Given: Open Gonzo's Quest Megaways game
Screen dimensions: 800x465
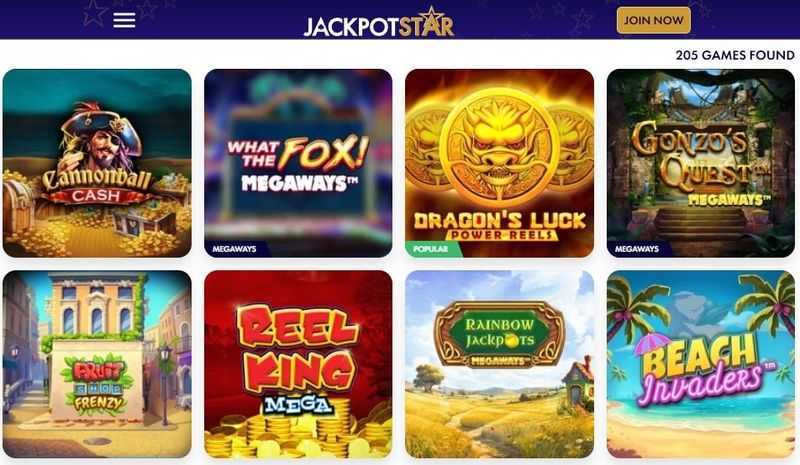Looking at the screenshot, I should [x=701, y=163].
